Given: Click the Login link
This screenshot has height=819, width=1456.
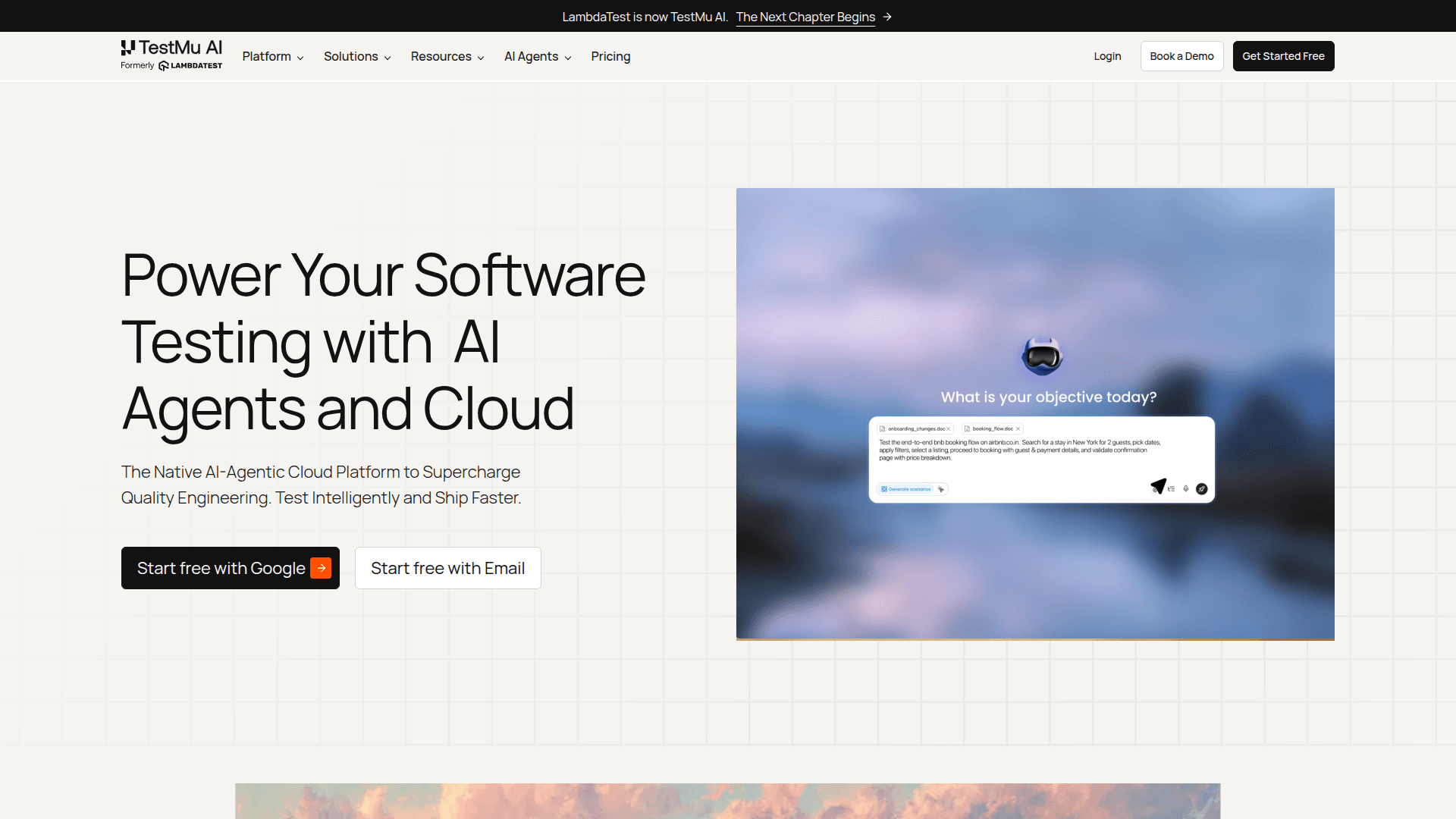Looking at the screenshot, I should point(1107,56).
